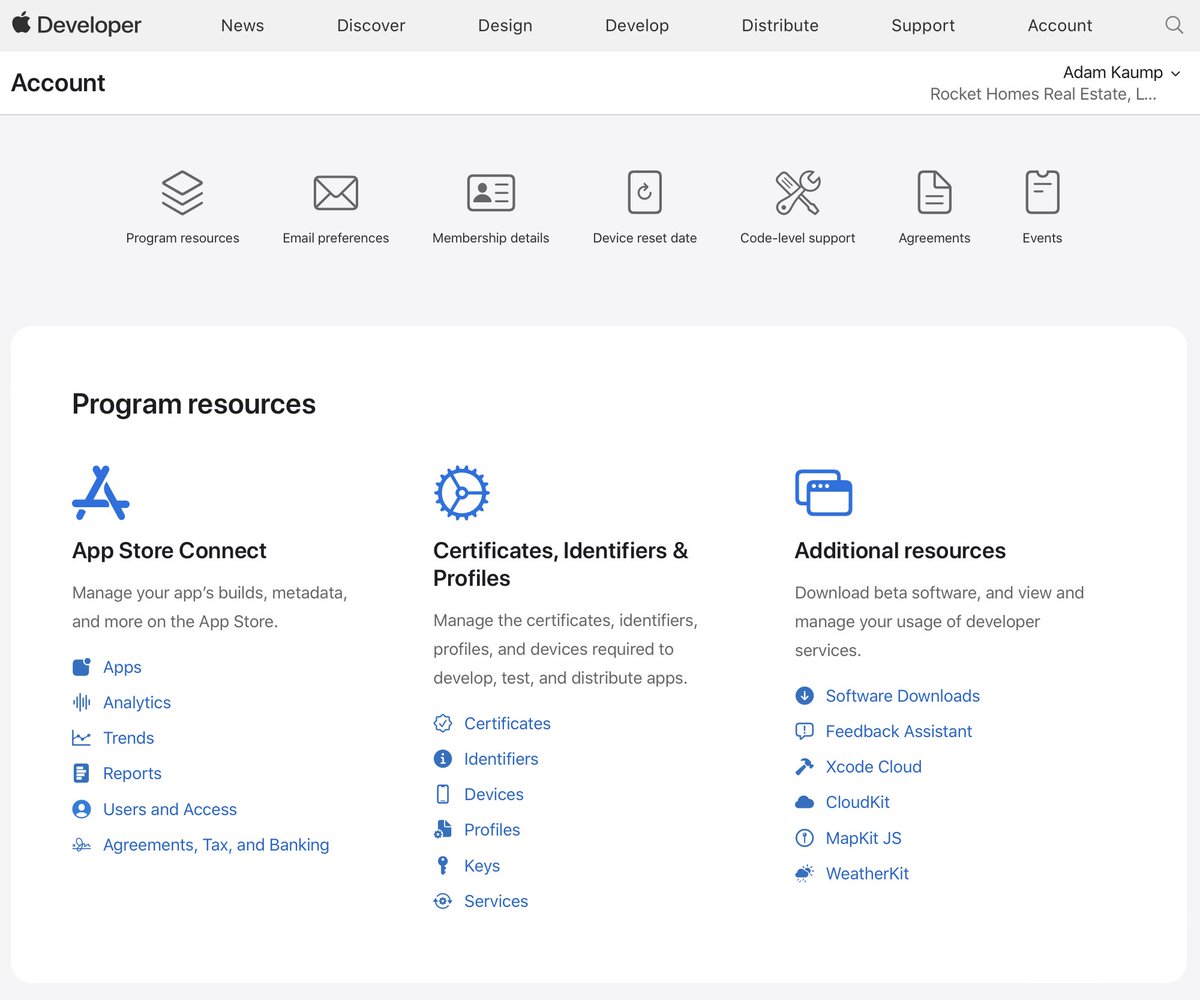Open the Program resources layers icon

click(183, 192)
